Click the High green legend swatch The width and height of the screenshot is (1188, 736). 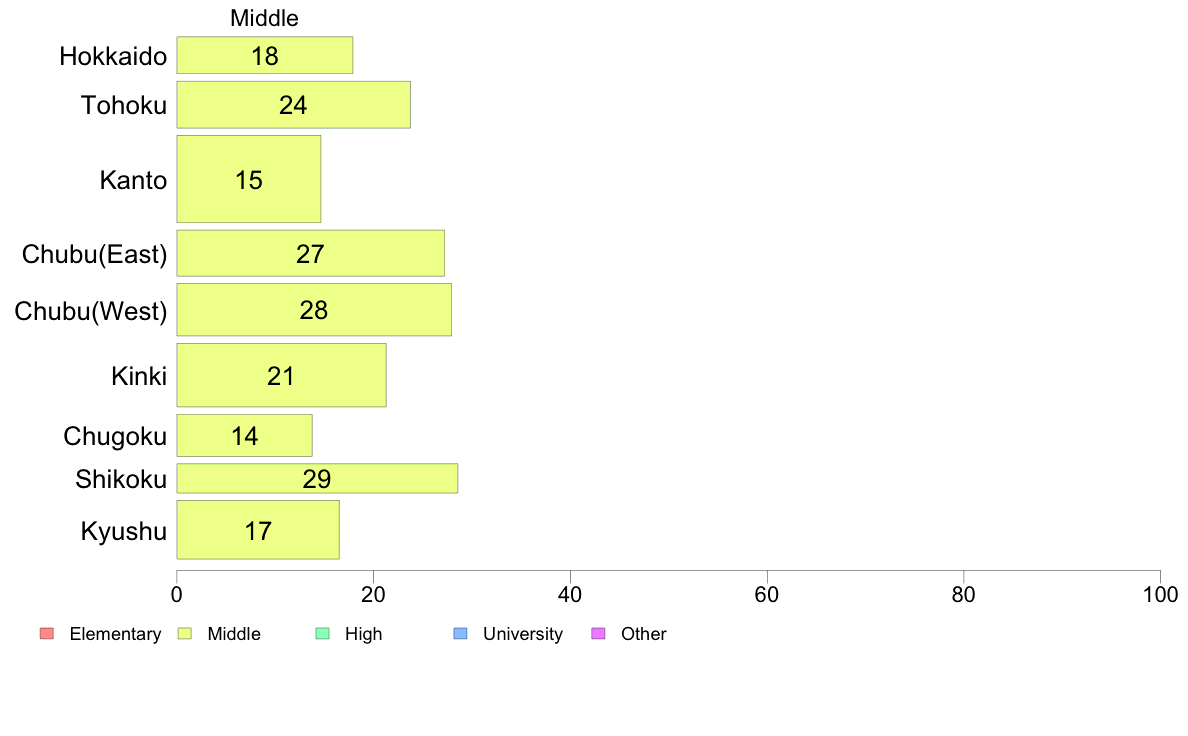[322, 634]
